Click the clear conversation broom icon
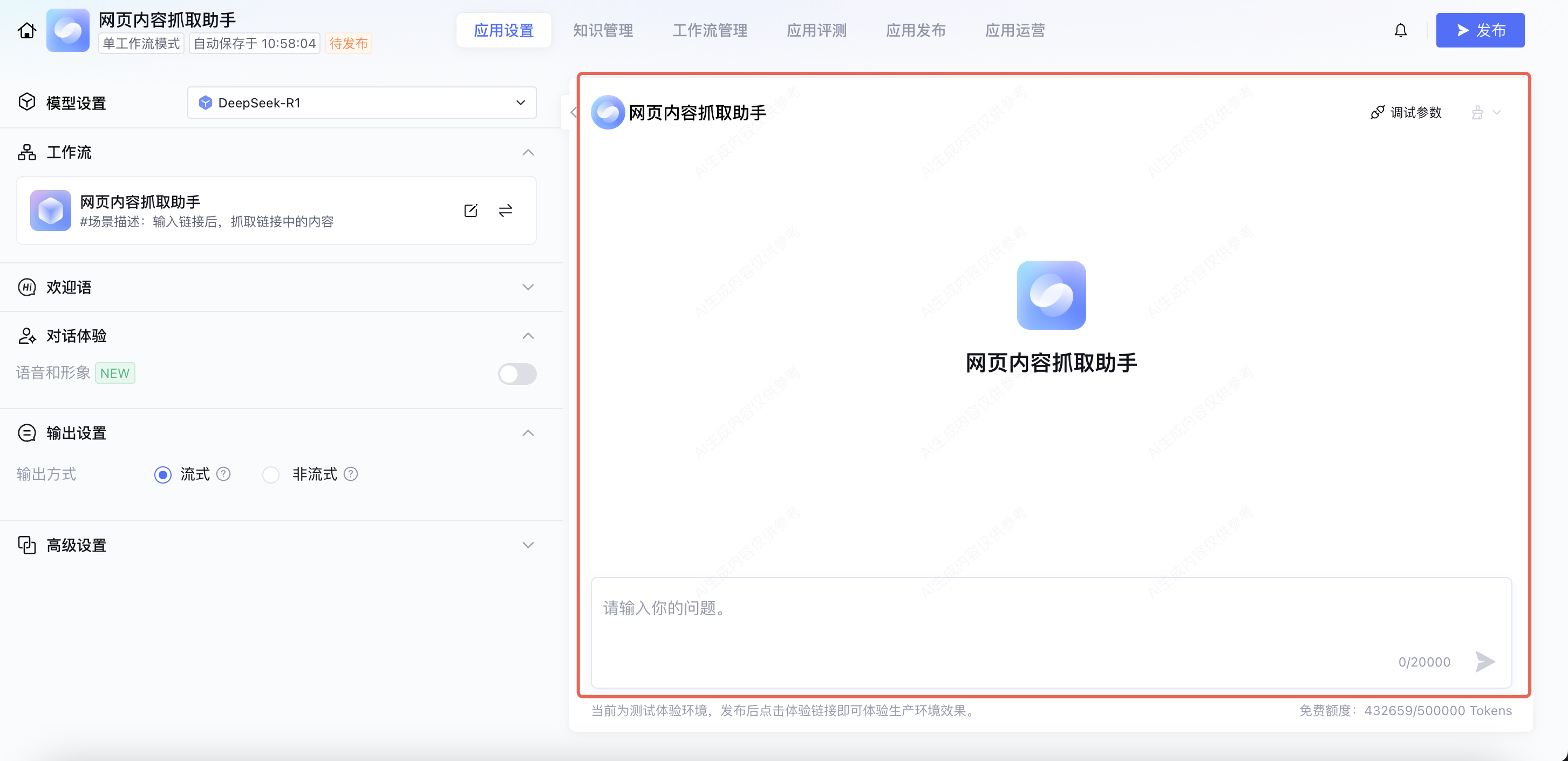The image size is (1568, 761). pyautogui.click(x=1477, y=113)
